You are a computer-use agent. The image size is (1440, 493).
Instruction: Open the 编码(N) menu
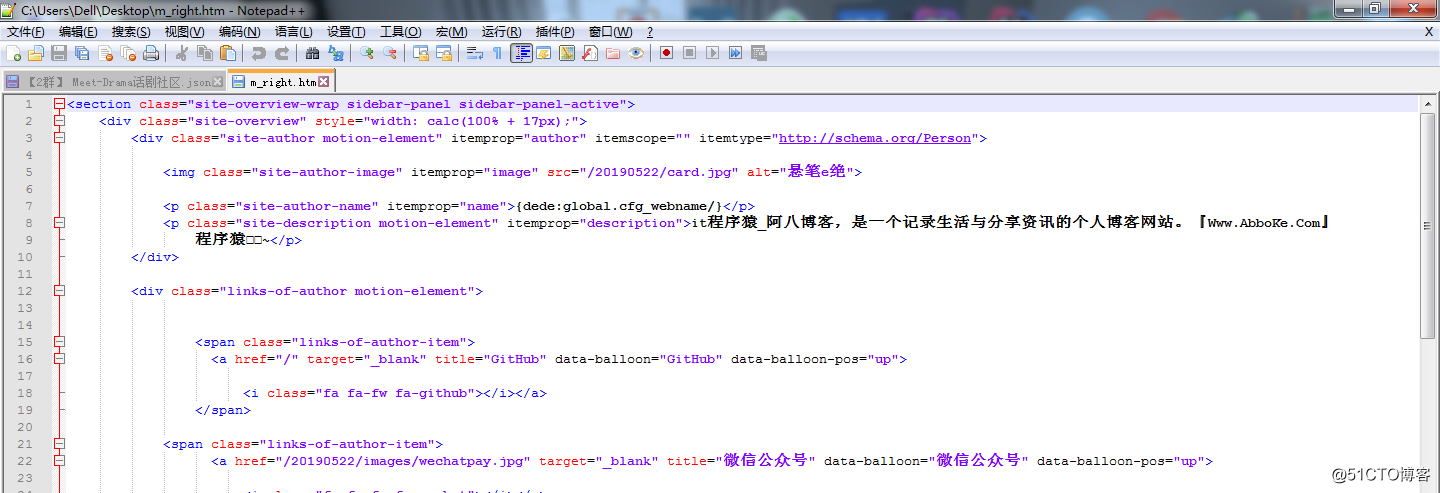click(239, 32)
